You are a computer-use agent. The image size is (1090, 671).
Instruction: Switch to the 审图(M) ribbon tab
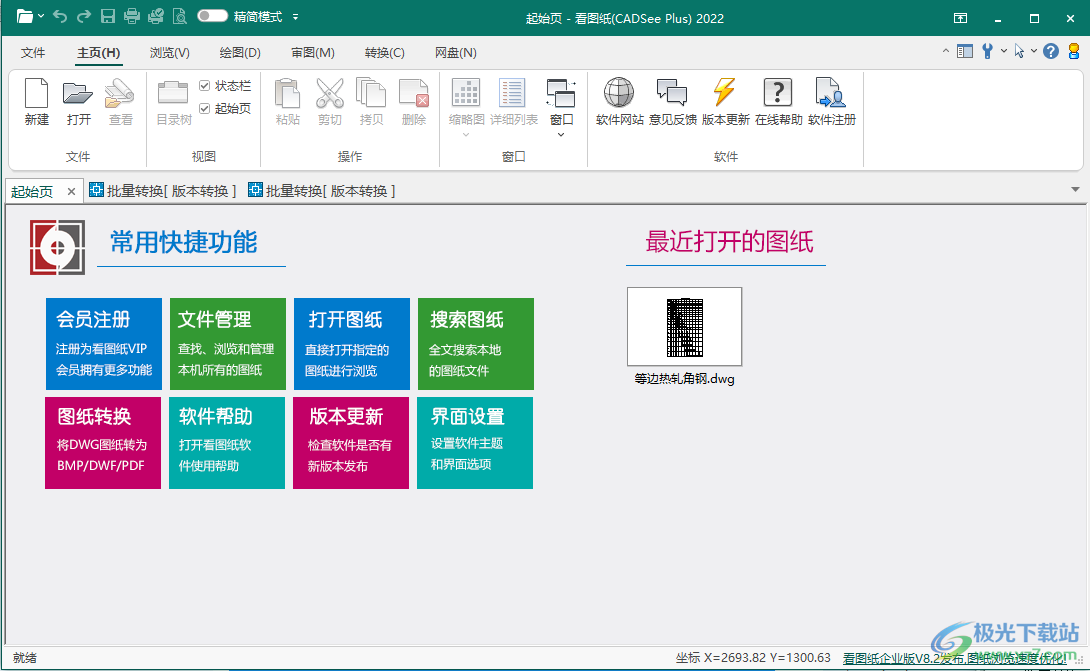(x=313, y=53)
